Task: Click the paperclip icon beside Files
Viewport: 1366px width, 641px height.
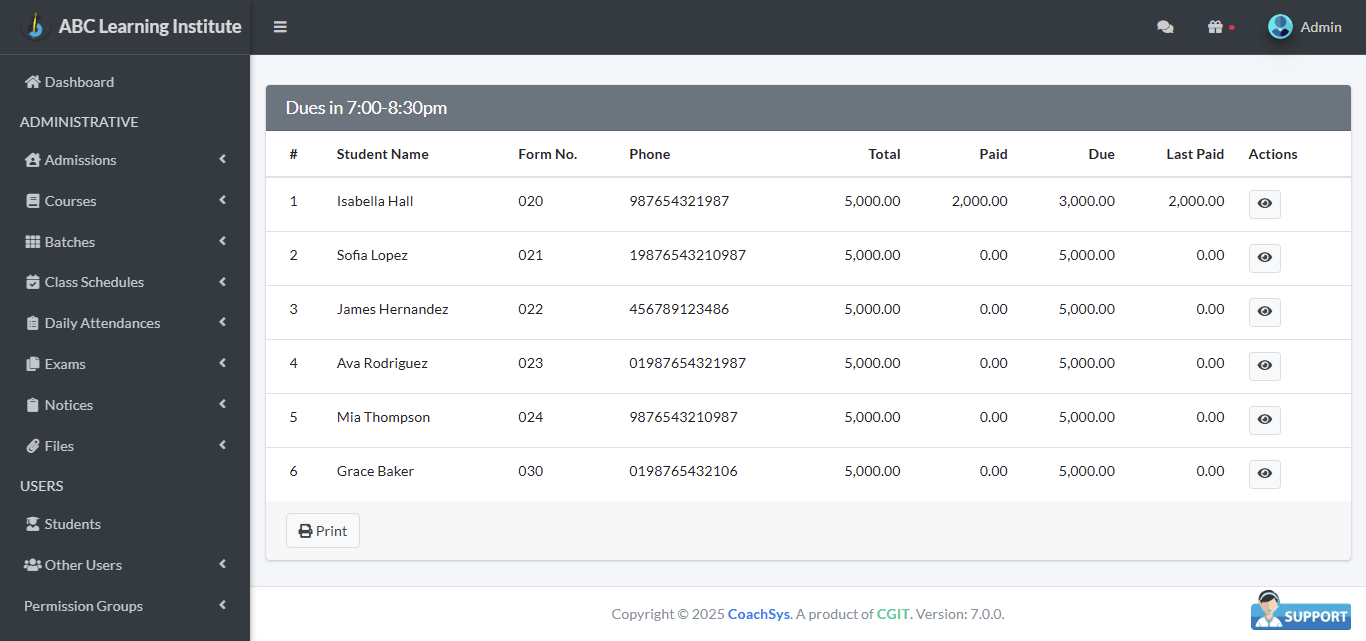Action: [31, 445]
